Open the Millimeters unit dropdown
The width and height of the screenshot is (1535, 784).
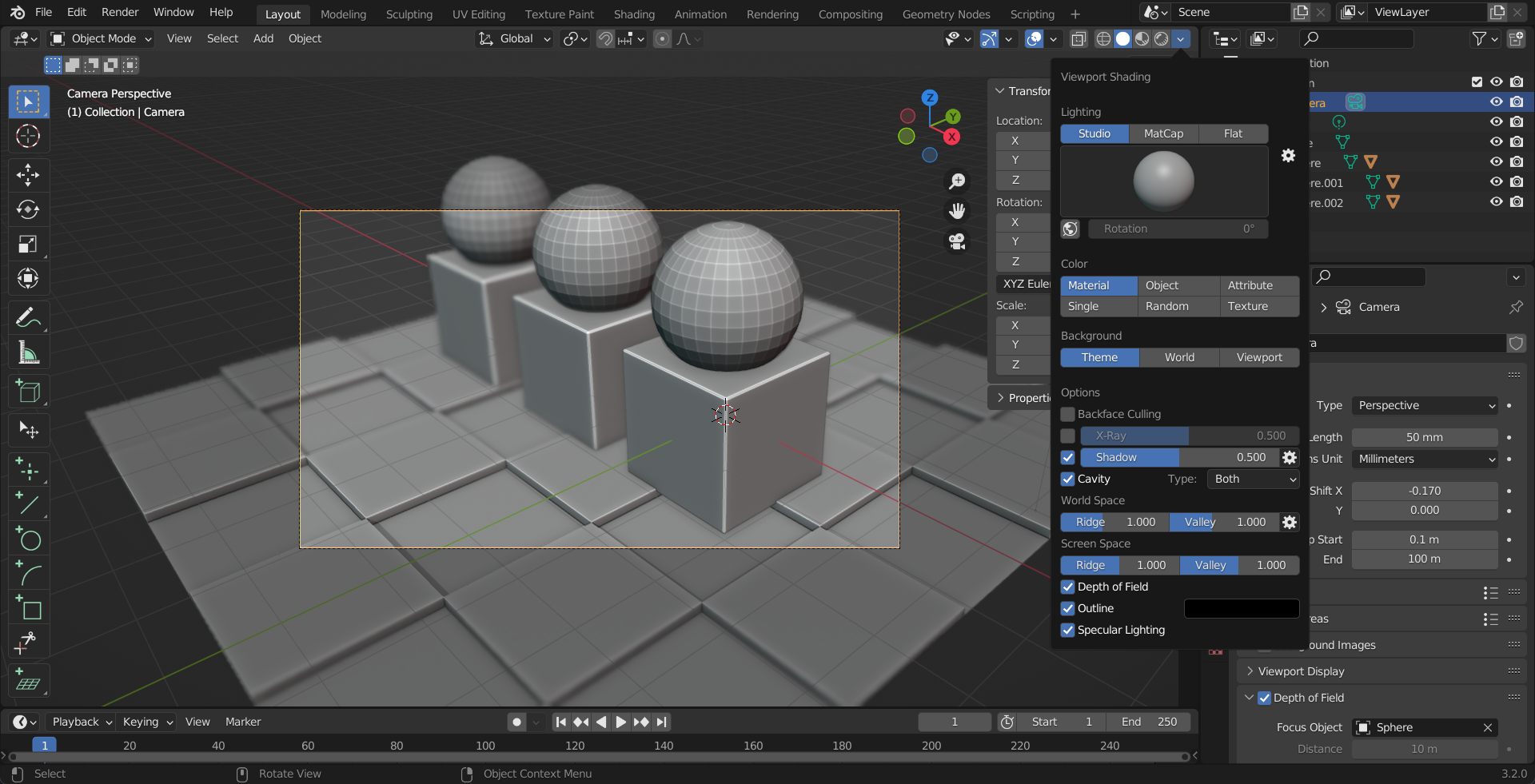point(1425,460)
